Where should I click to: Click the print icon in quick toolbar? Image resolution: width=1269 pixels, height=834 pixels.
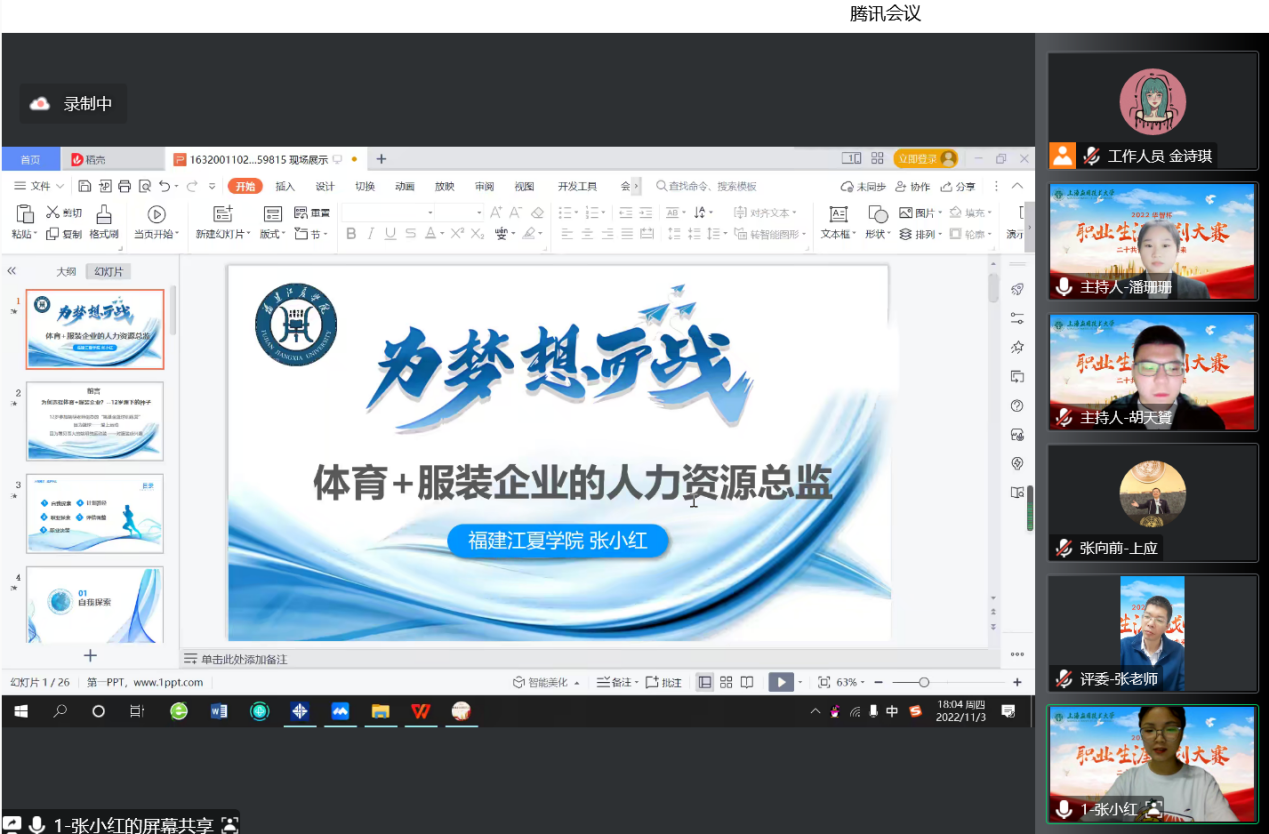pyautogui.click(x=125, y=186)
